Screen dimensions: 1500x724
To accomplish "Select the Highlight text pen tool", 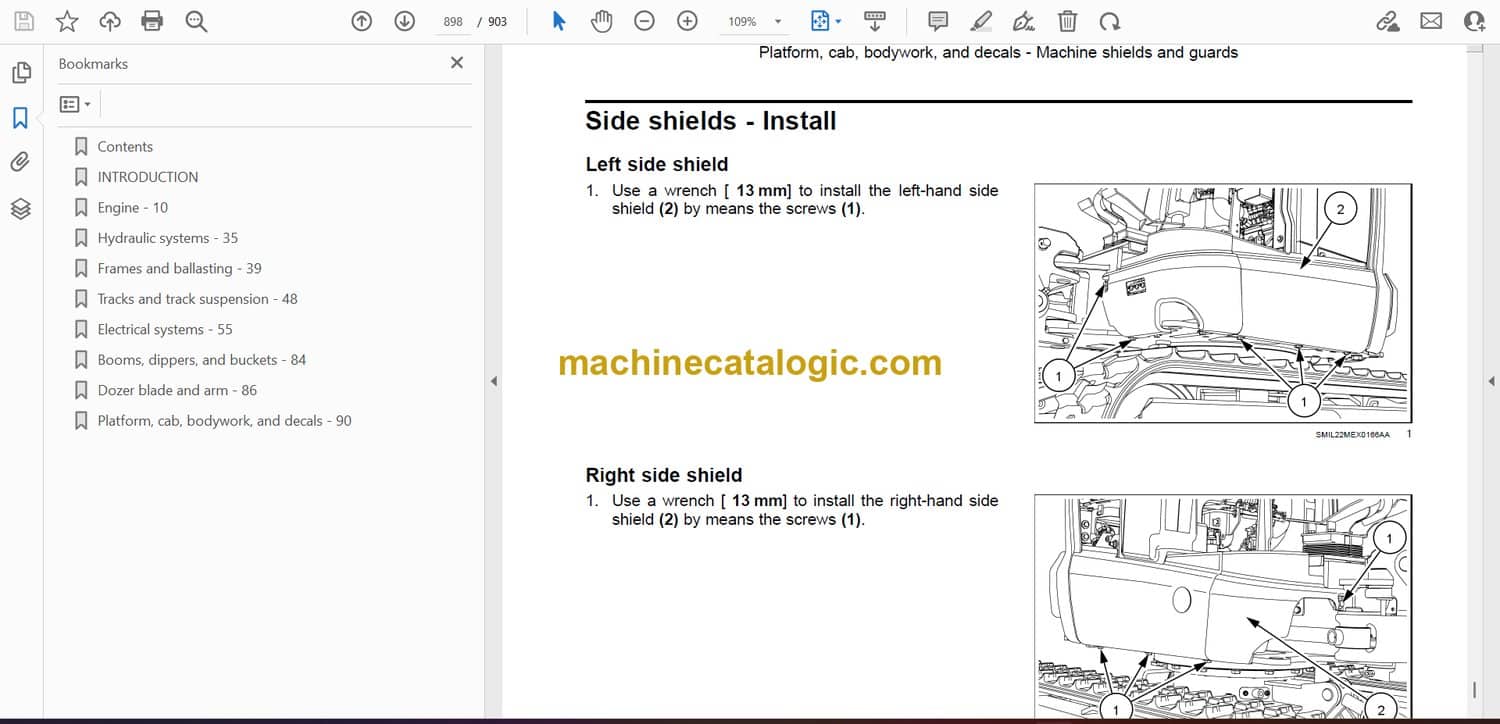I will click(981, 21).
